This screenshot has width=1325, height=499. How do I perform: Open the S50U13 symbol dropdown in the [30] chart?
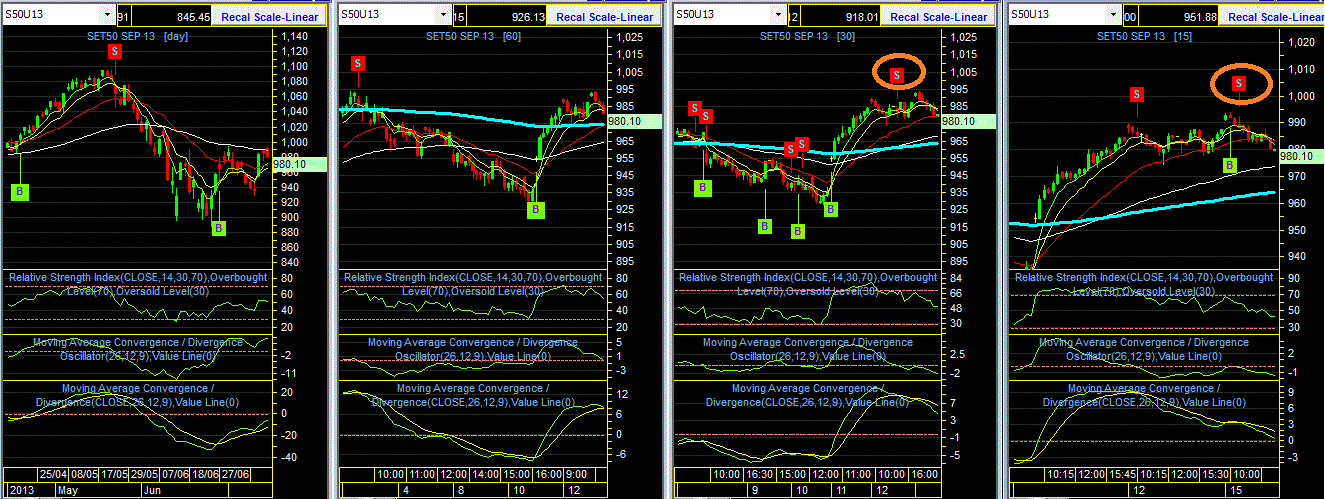tap(778, 16)
